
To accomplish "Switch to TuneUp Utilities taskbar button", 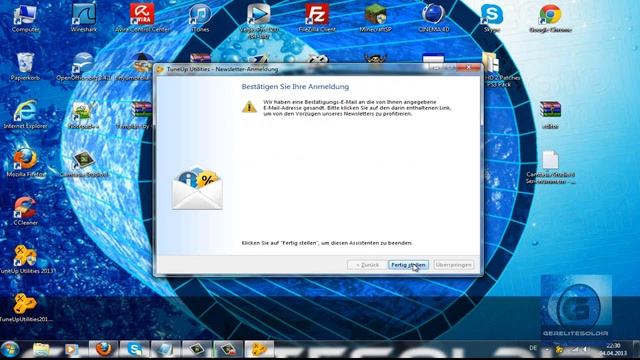I will pyautogui.click(x=259, y=349).
